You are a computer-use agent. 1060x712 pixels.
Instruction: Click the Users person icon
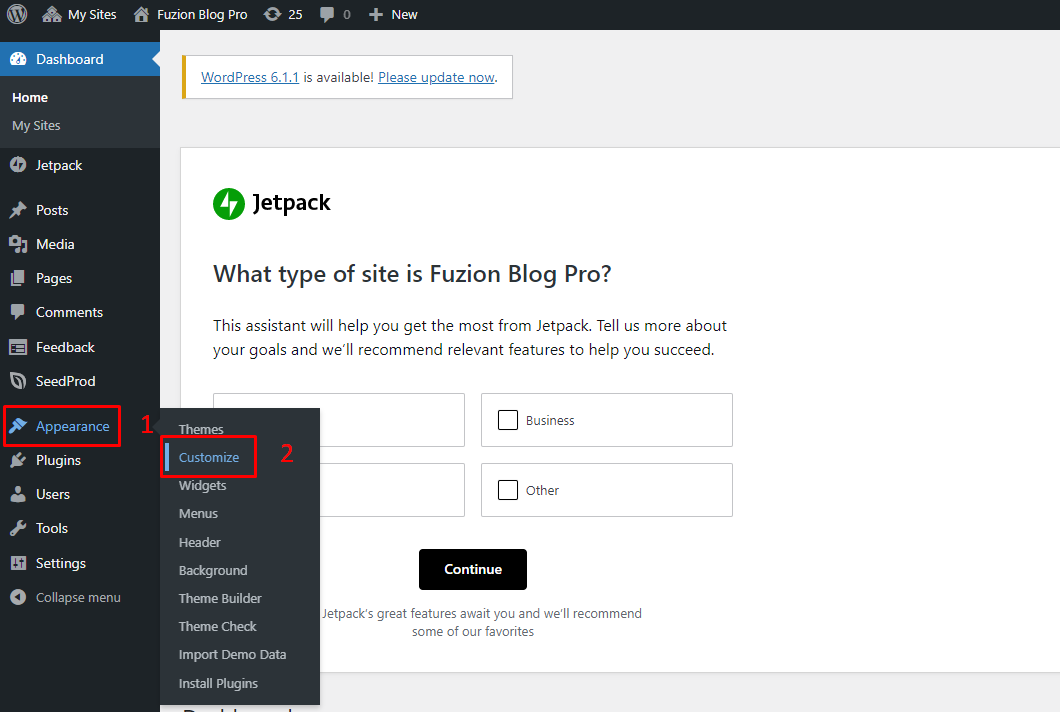(18, 494)
